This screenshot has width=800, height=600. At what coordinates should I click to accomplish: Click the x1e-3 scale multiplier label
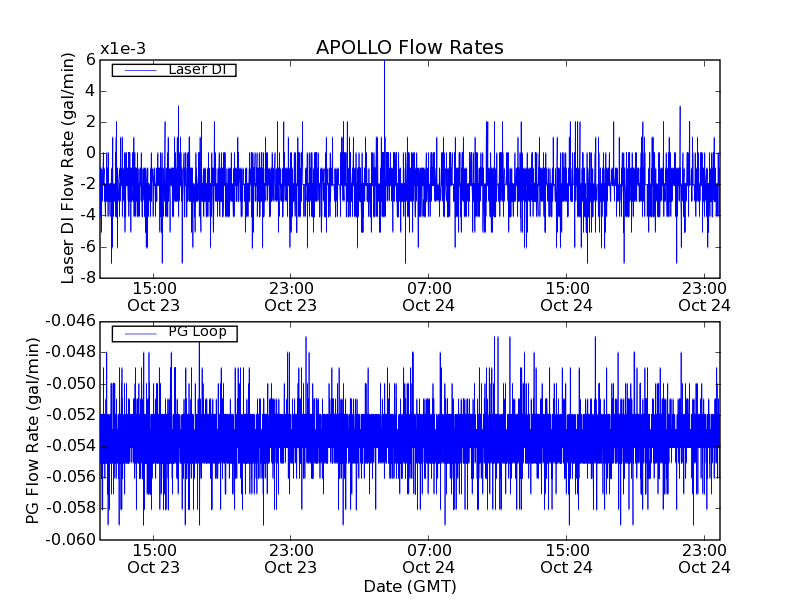pos(124,50)
